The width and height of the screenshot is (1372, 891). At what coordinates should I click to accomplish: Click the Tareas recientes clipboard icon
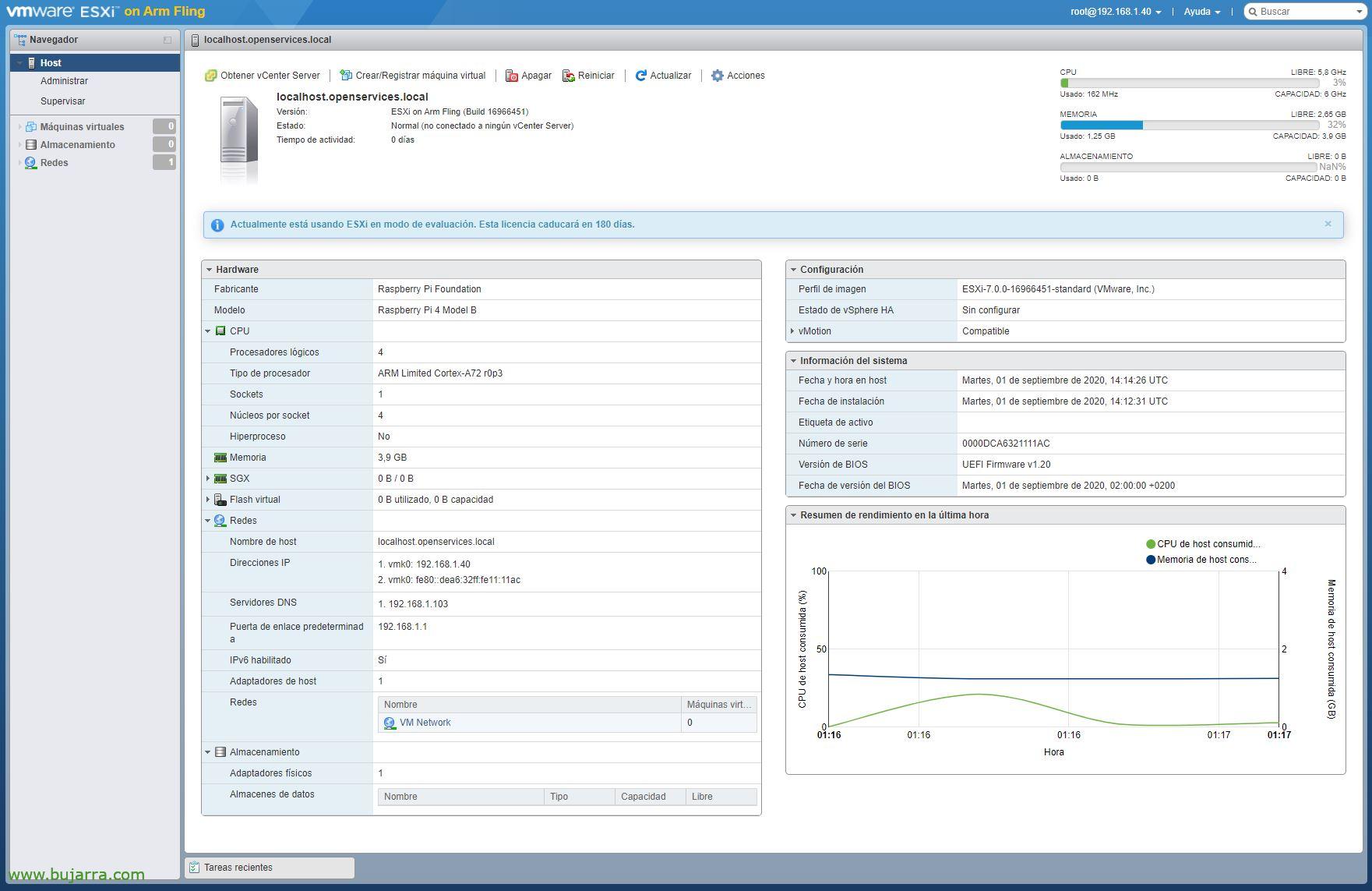(195, 868)
